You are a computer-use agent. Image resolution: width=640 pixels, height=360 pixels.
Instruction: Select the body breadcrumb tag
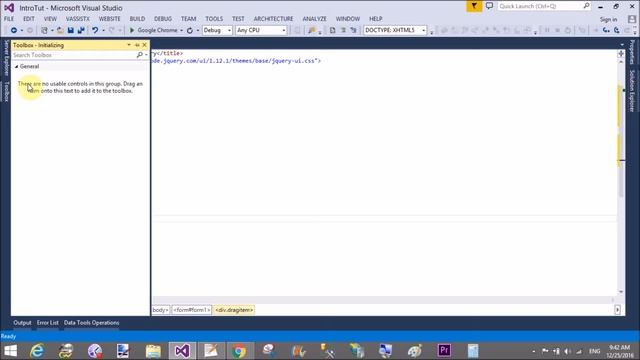[x=160, y=310]
